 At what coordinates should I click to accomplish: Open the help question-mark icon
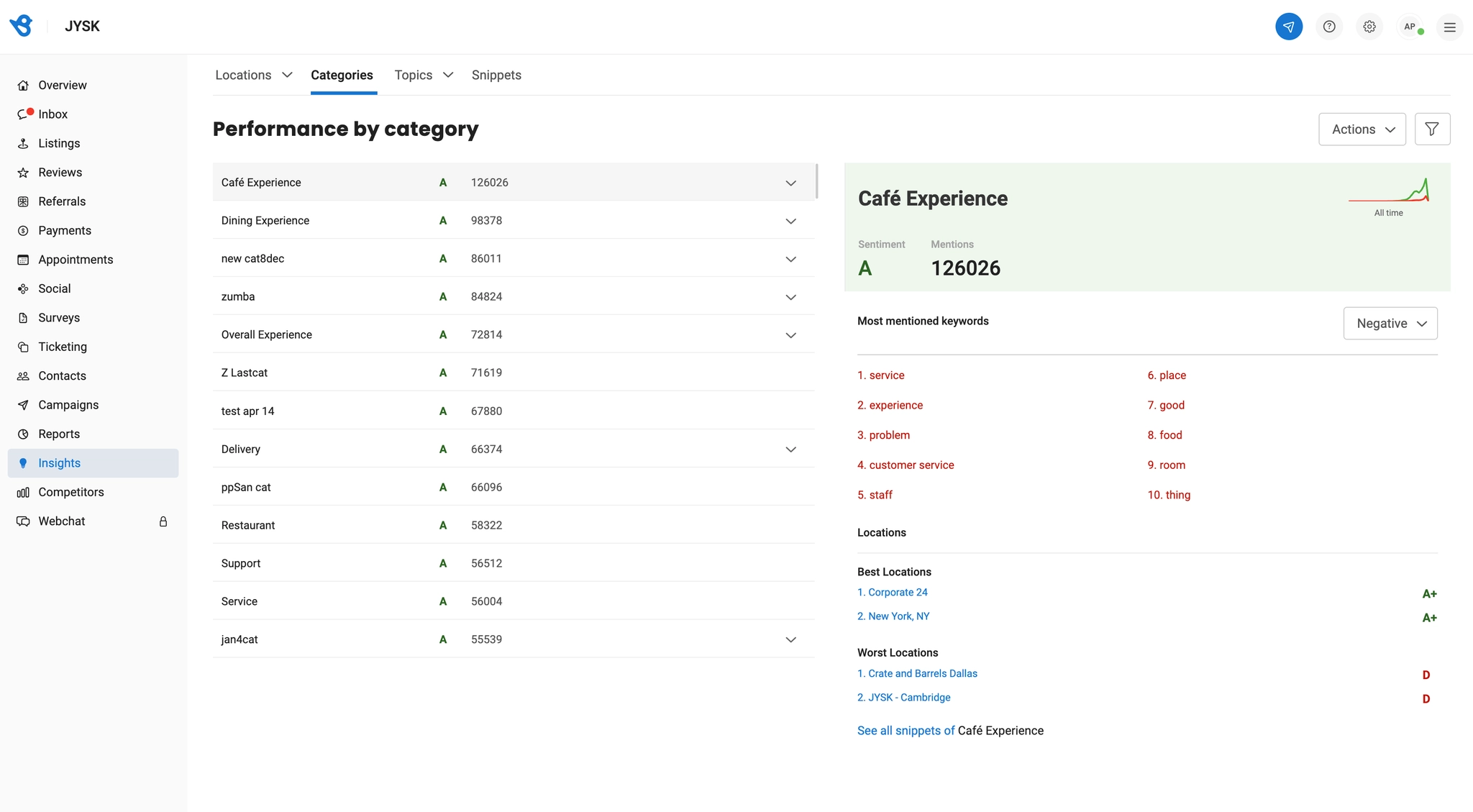1329,27
